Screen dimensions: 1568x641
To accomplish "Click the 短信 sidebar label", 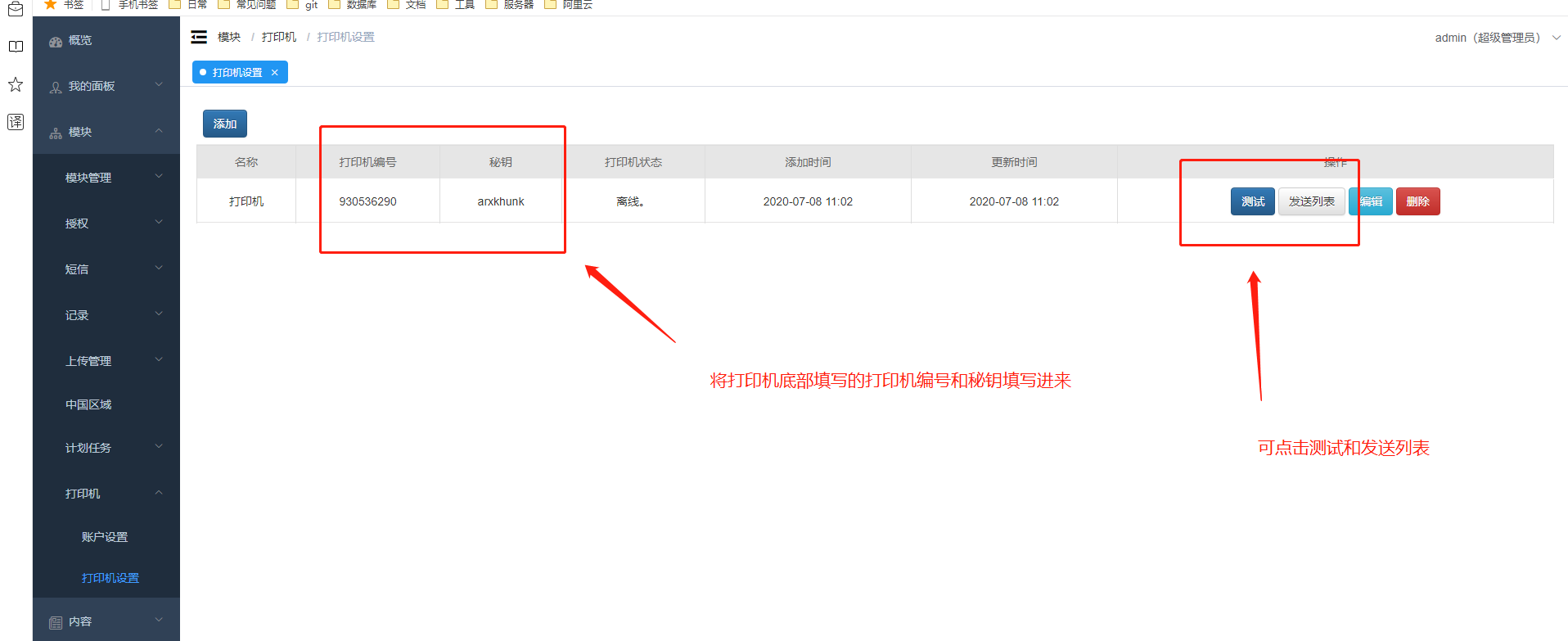I will click(77, 269).
